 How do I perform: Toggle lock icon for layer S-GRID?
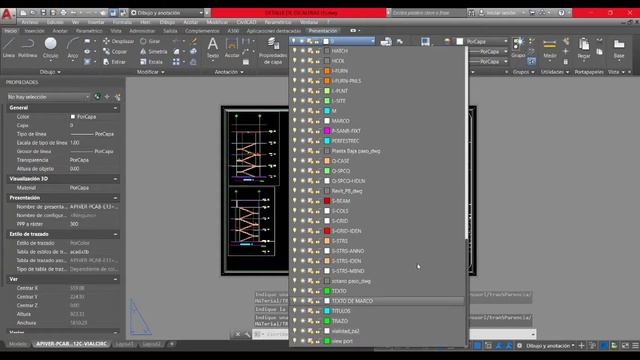point(318,221)
